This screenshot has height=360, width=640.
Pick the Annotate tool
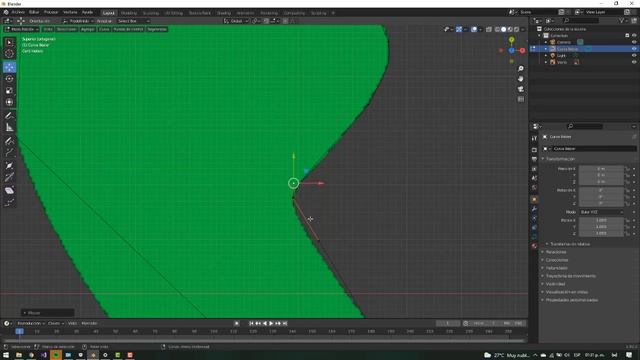pyautogui.click(x=9, y=116)
